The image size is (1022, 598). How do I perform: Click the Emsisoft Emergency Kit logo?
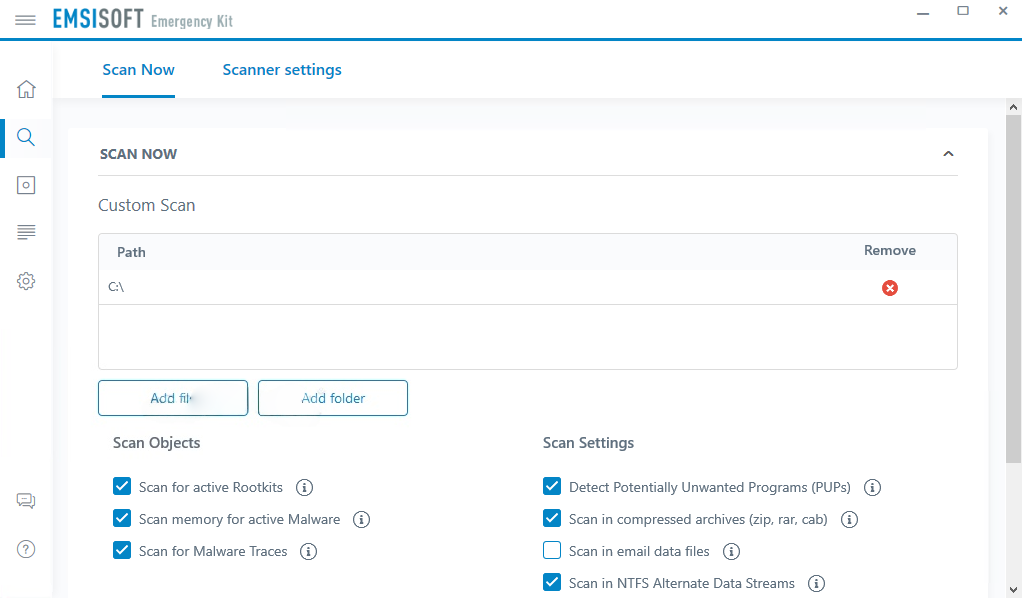coord(143,19)
